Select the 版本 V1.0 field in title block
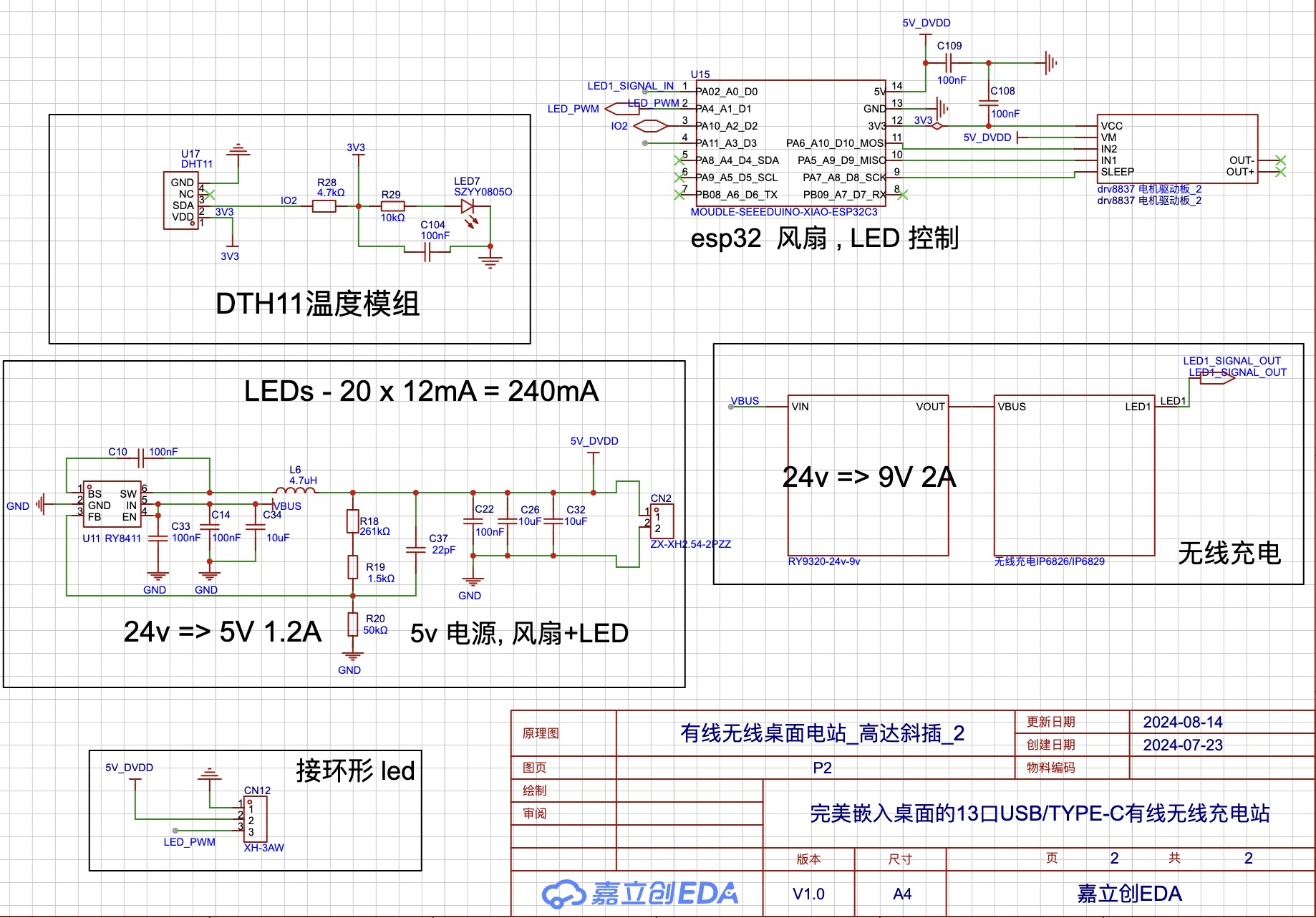 [809, 894]
